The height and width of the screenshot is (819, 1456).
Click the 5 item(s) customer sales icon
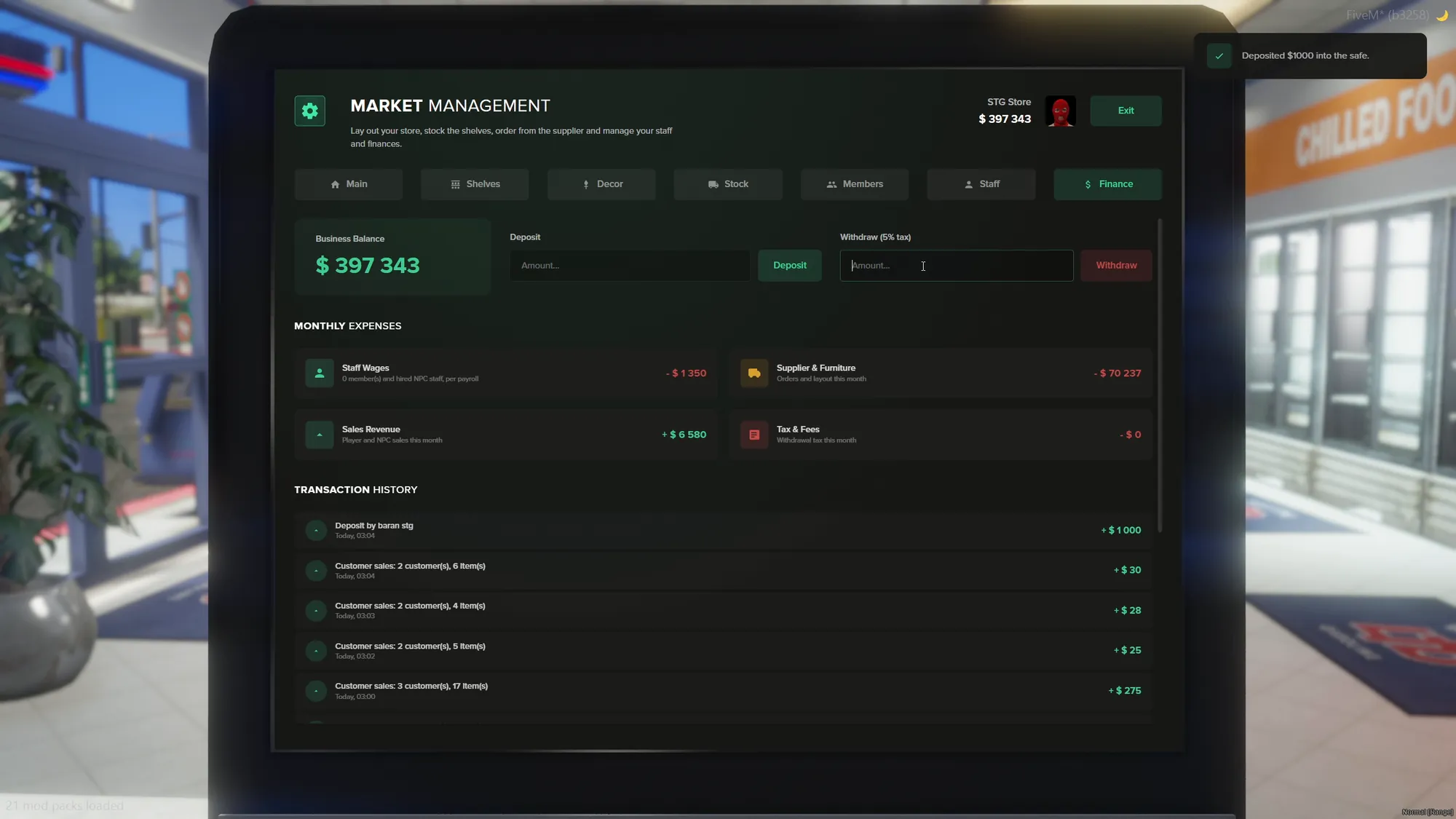tap(316, 651)
